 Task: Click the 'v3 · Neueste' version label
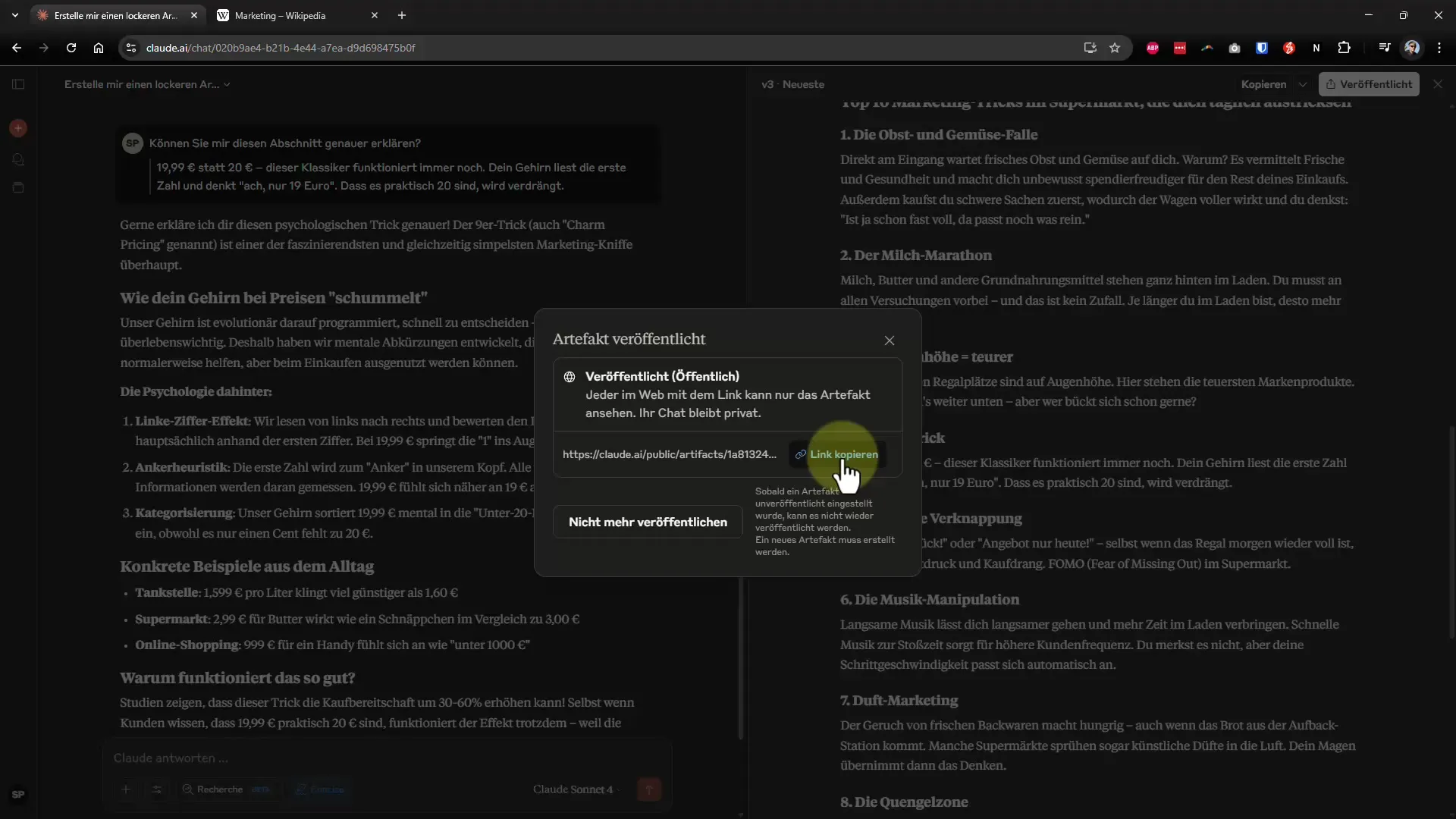click(792, 84)
